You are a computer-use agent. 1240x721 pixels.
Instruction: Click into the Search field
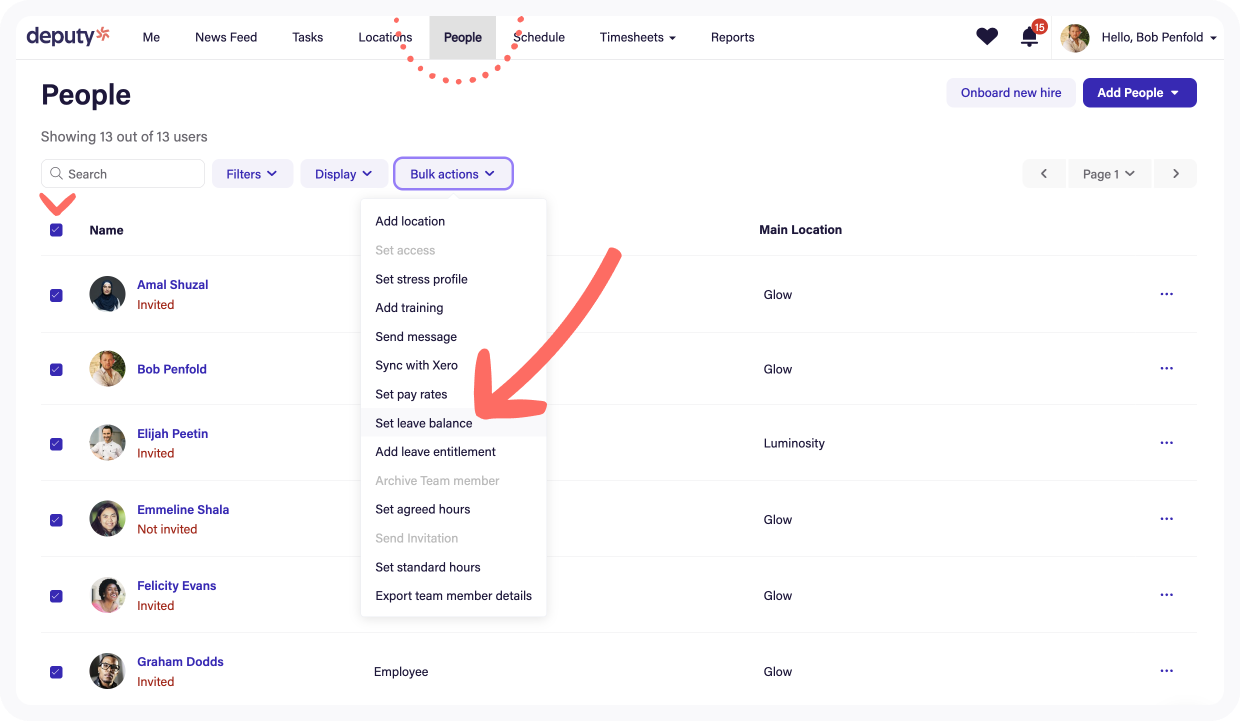click(130, 174)
